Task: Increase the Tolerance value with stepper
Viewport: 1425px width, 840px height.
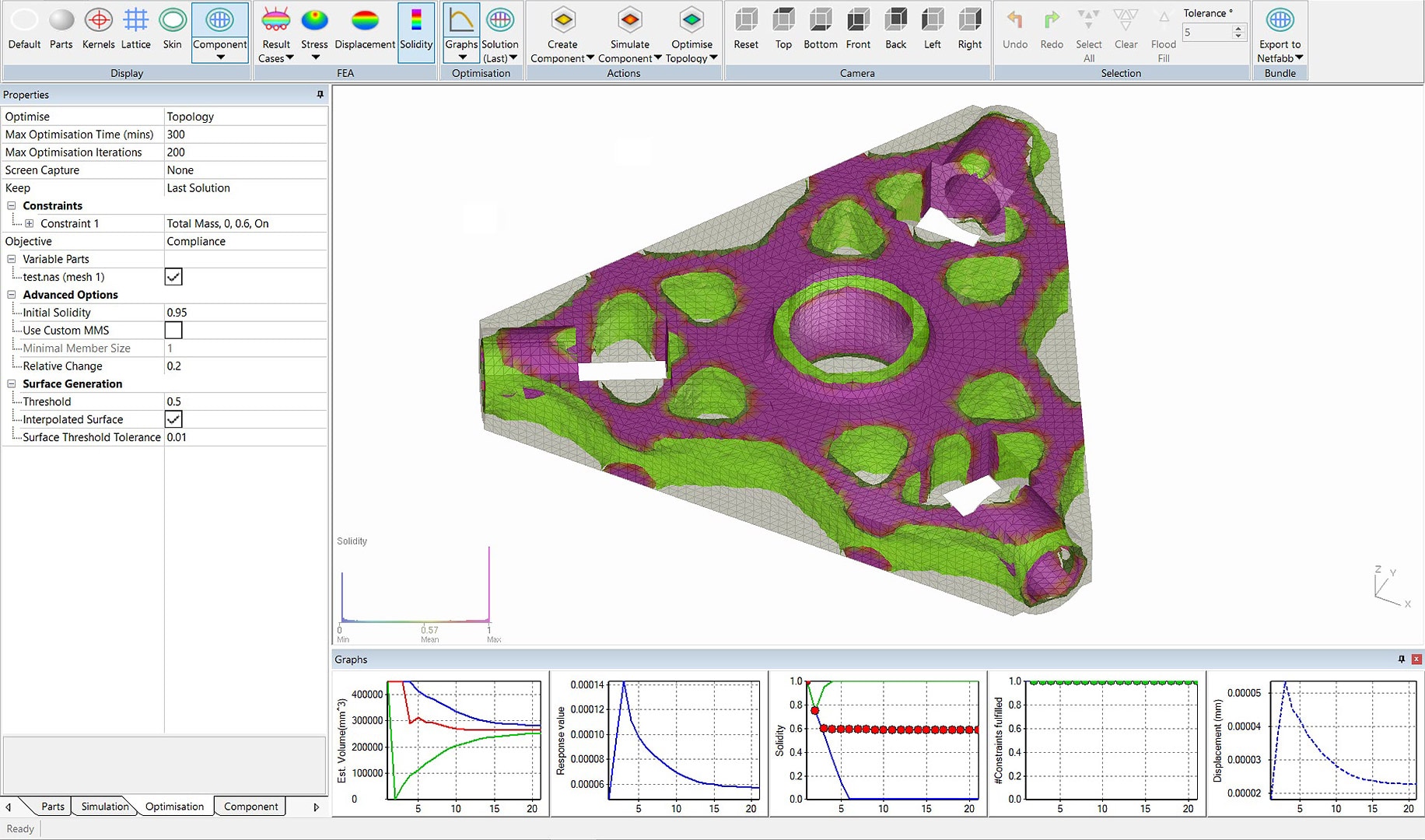Action: 1238,29
